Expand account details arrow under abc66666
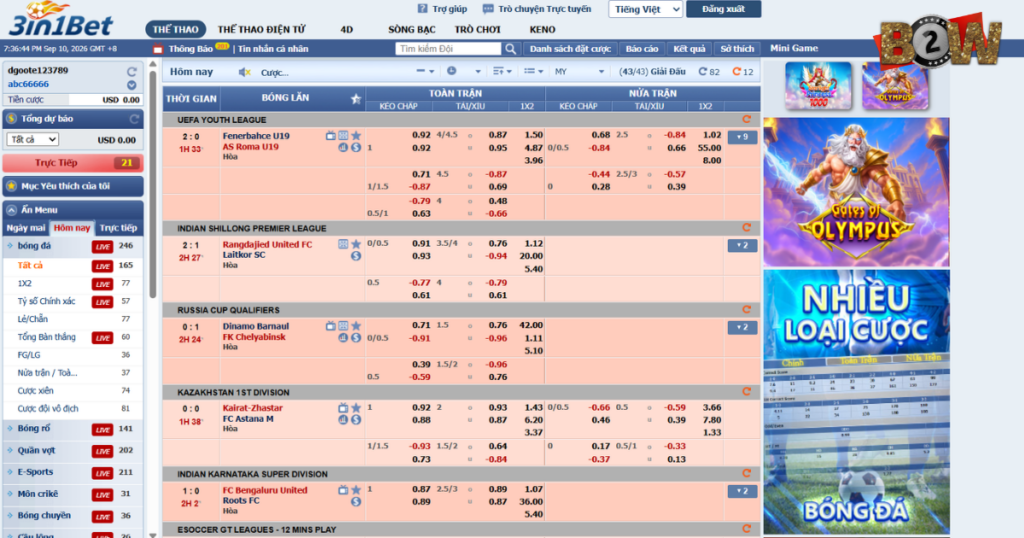 (131, 85)
